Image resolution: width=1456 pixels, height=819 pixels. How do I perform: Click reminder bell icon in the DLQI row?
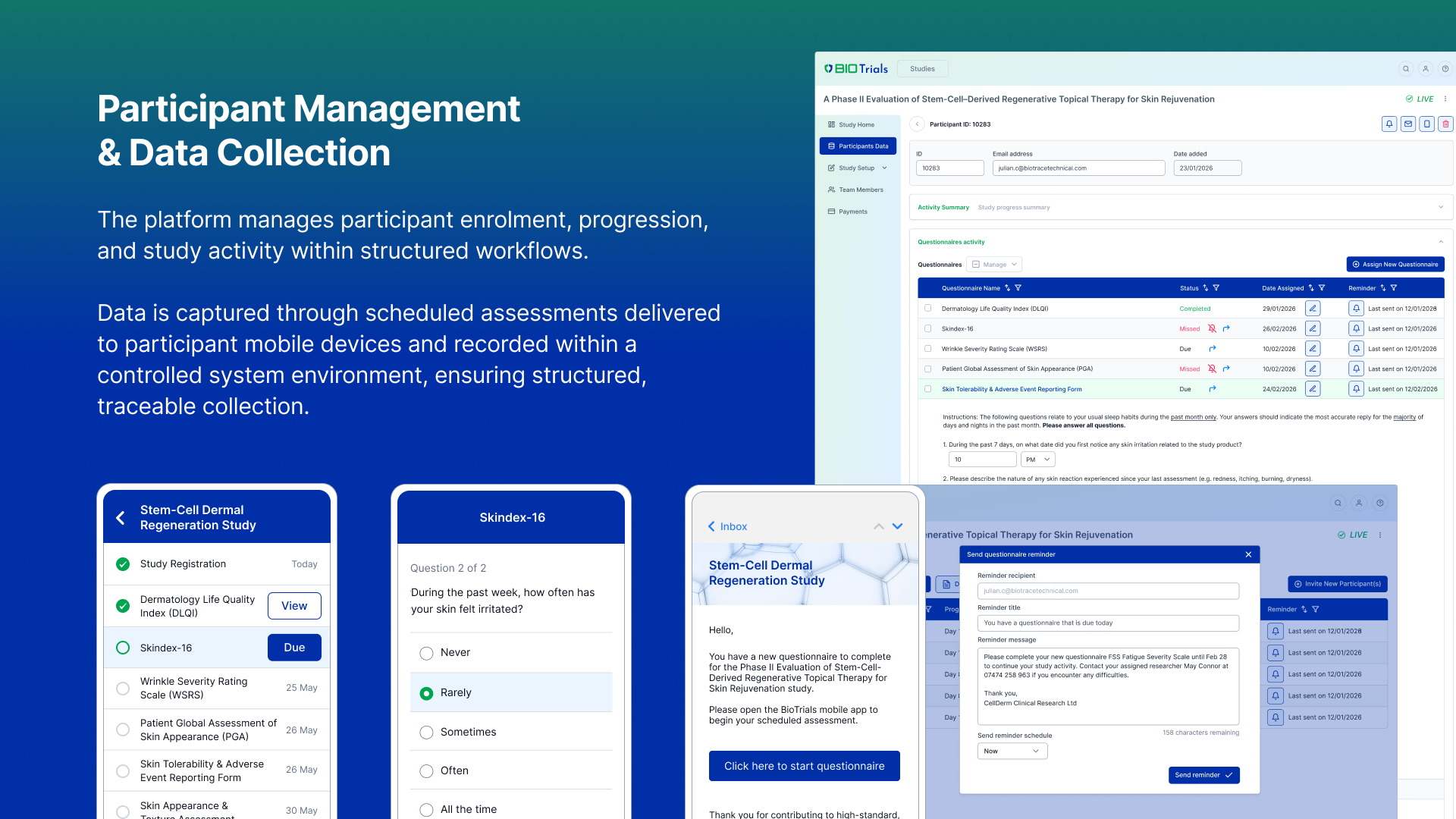point(1356,309)
